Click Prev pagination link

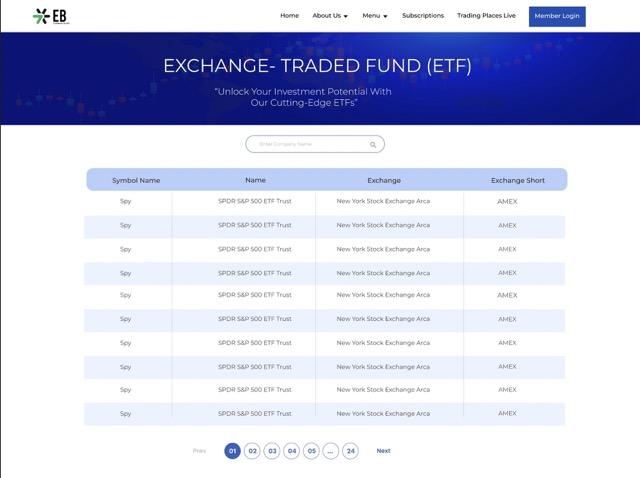pos(199,451)
